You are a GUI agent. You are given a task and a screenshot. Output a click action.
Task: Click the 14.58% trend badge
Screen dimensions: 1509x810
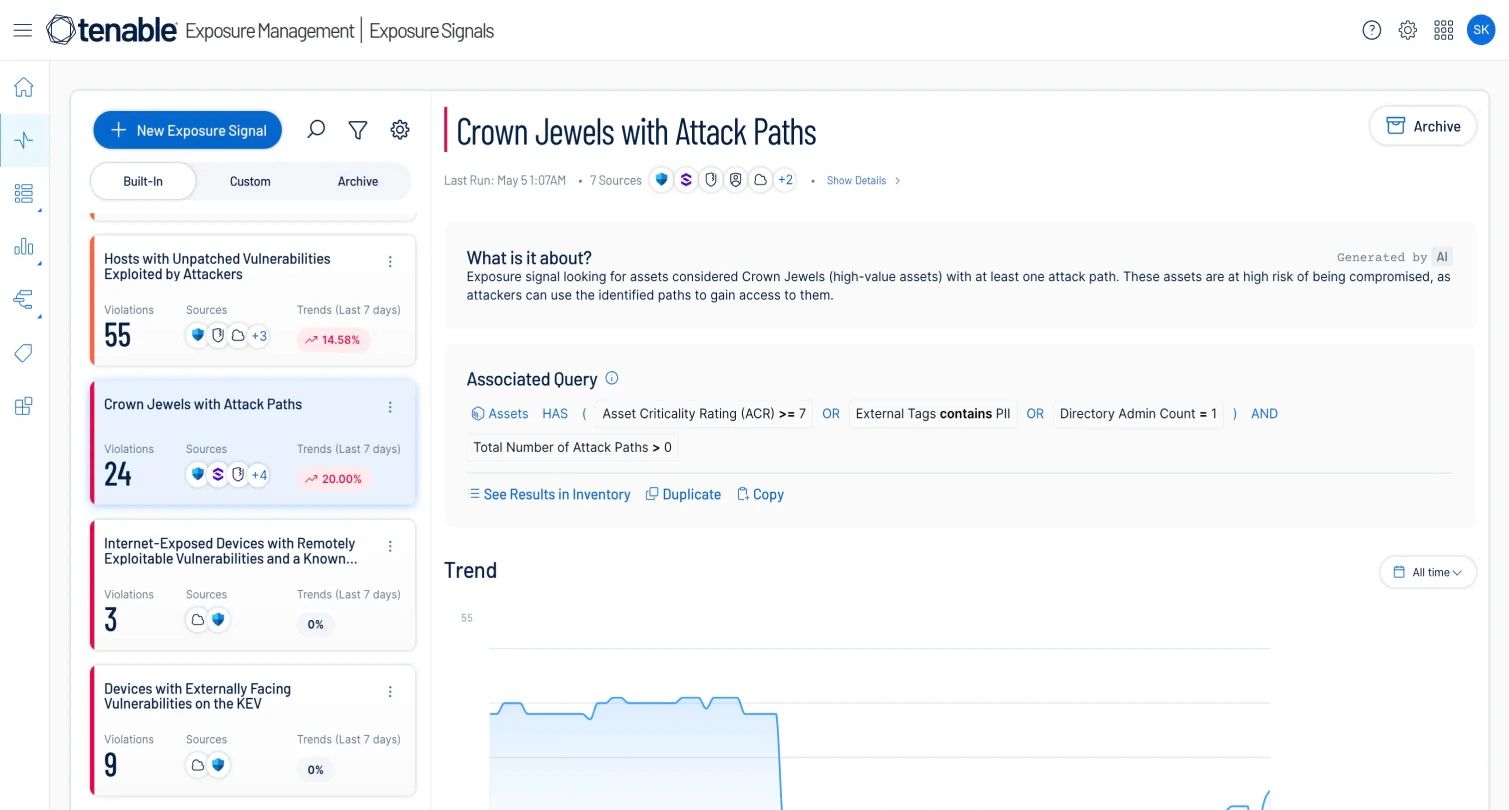pyautogui.click(x=334, y=340)
